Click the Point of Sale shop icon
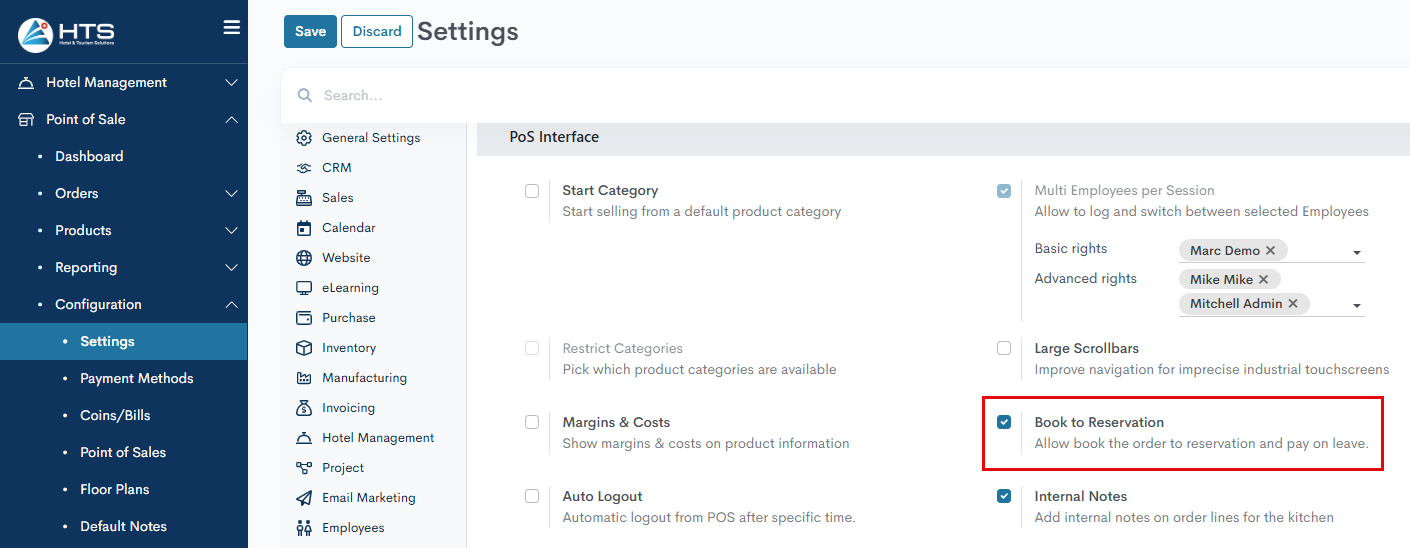 [27, 119]
